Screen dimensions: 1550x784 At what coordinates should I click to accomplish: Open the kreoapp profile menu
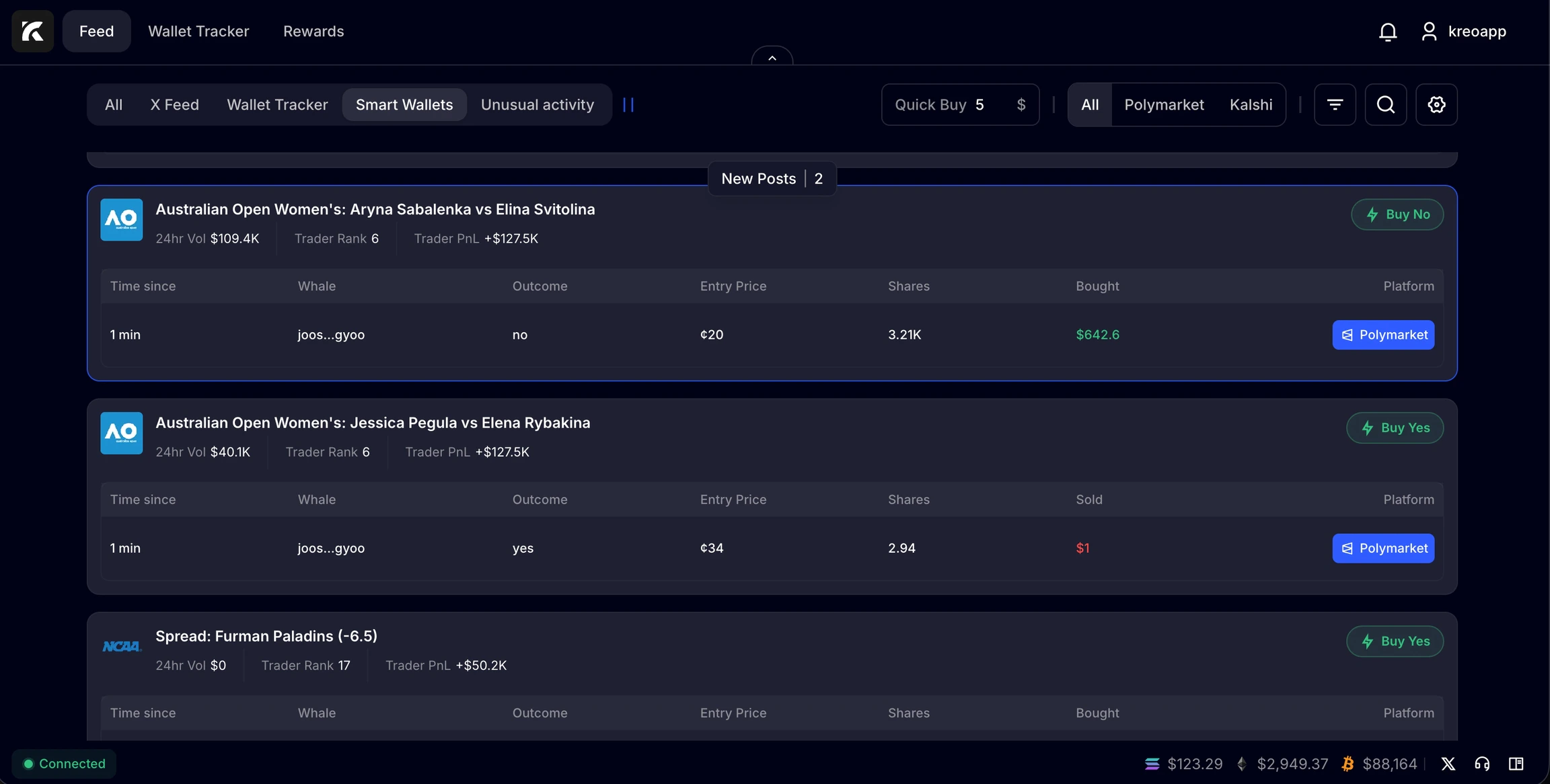(1464, 32)
